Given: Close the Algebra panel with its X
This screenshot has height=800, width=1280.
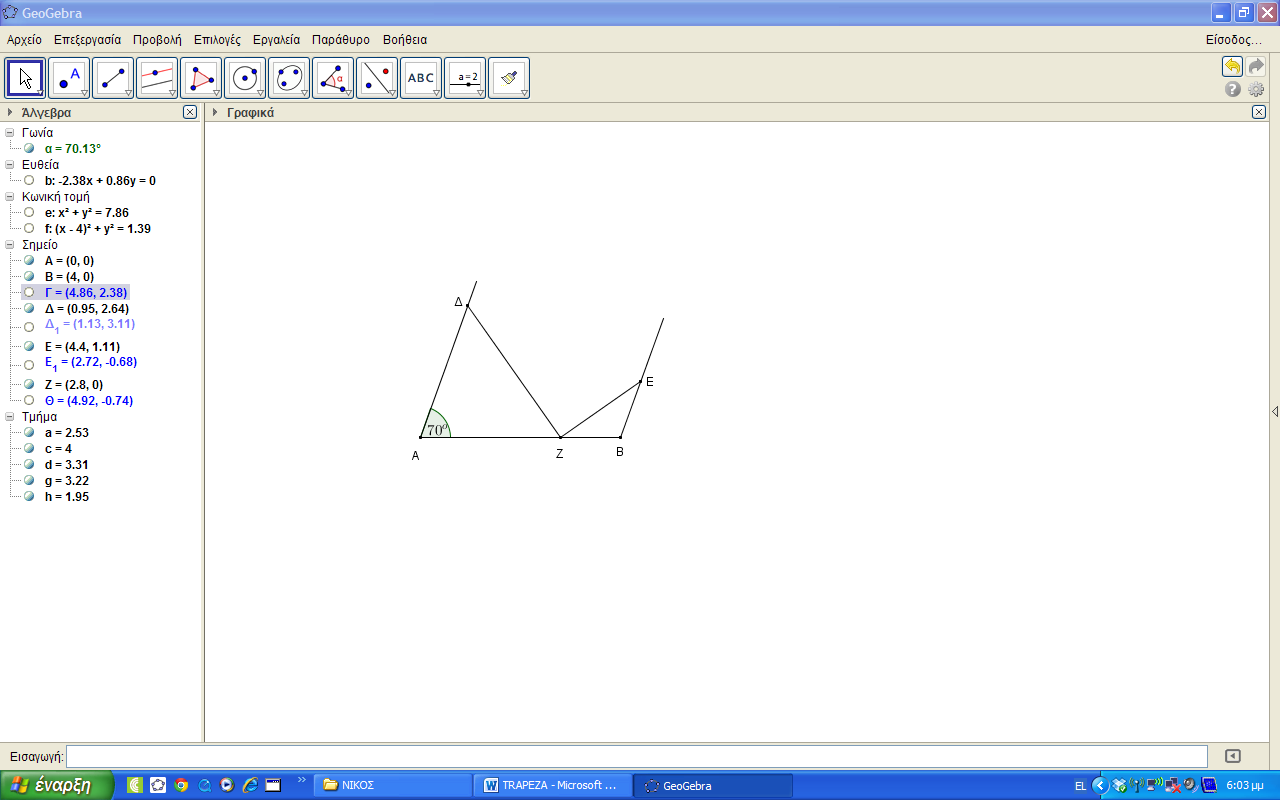Looking at the screenshot, I should [x=190, y=112].
